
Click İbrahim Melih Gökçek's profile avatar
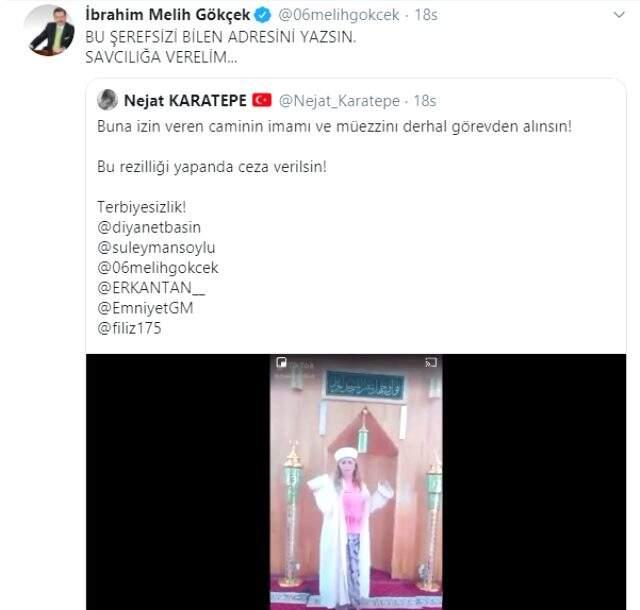[x=51, y=29]
